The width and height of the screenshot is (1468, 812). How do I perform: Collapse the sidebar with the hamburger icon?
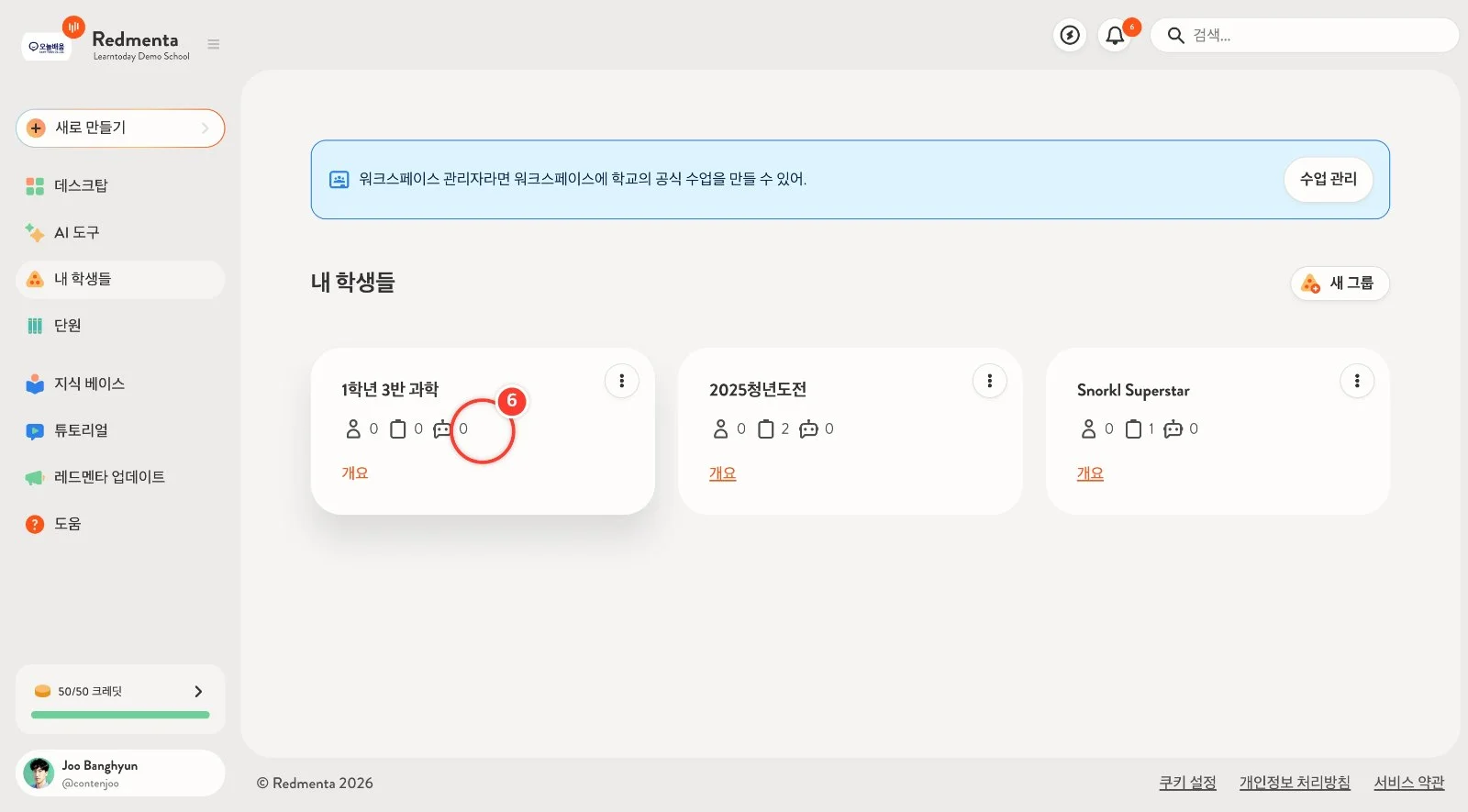pos(214,44)
